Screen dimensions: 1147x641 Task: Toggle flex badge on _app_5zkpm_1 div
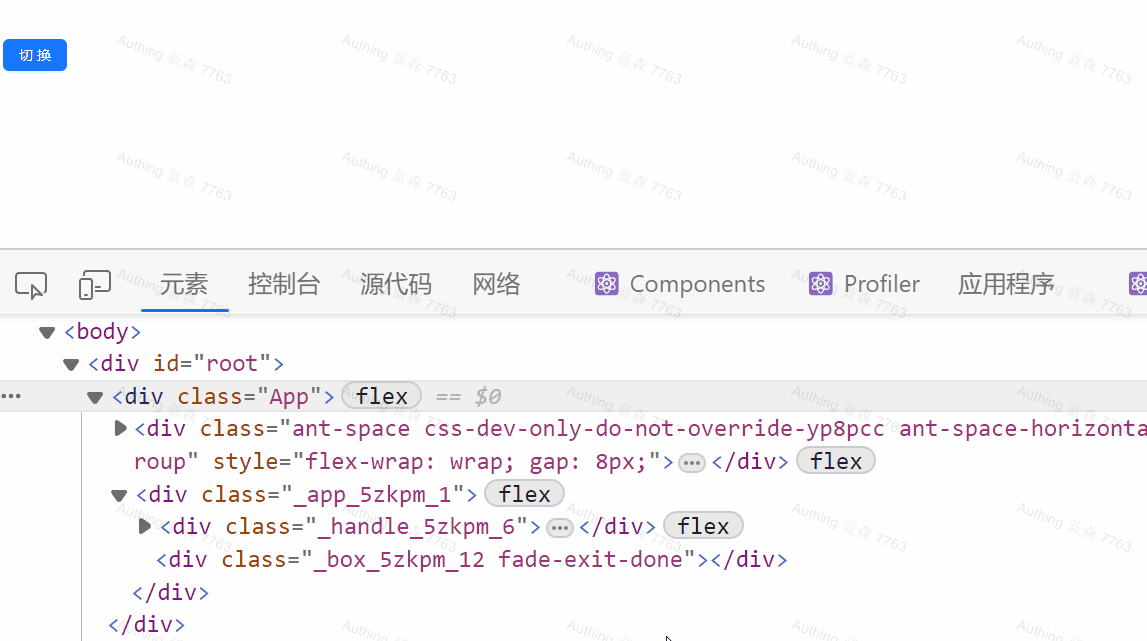click(x=524, y=494)
